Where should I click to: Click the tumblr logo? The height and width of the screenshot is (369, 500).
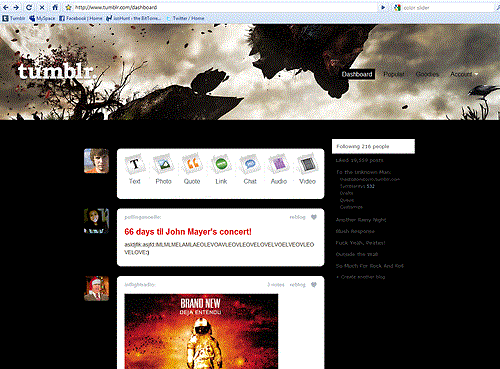tap(56, 71)
